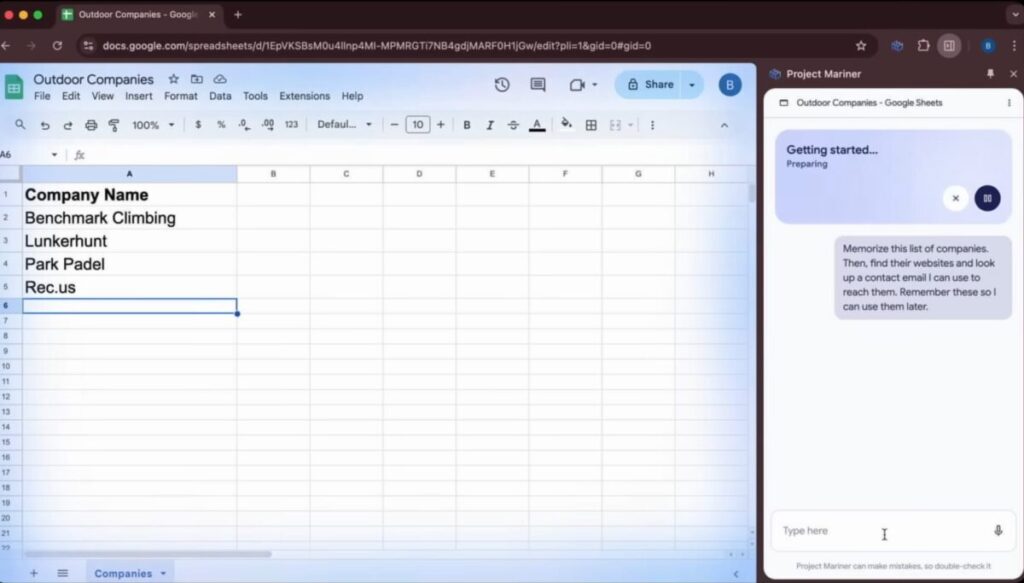Increase font size with plus button

pos(441,125)
